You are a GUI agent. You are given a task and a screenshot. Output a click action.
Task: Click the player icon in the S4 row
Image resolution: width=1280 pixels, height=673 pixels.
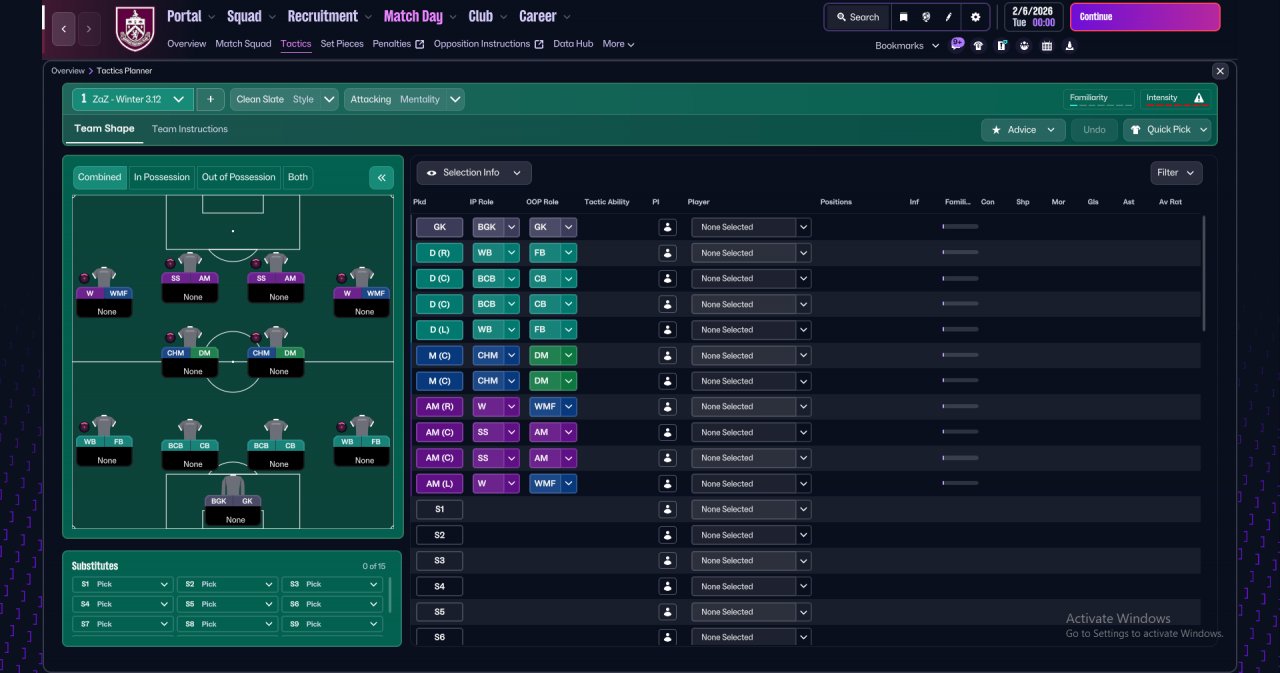coord(667,586)
